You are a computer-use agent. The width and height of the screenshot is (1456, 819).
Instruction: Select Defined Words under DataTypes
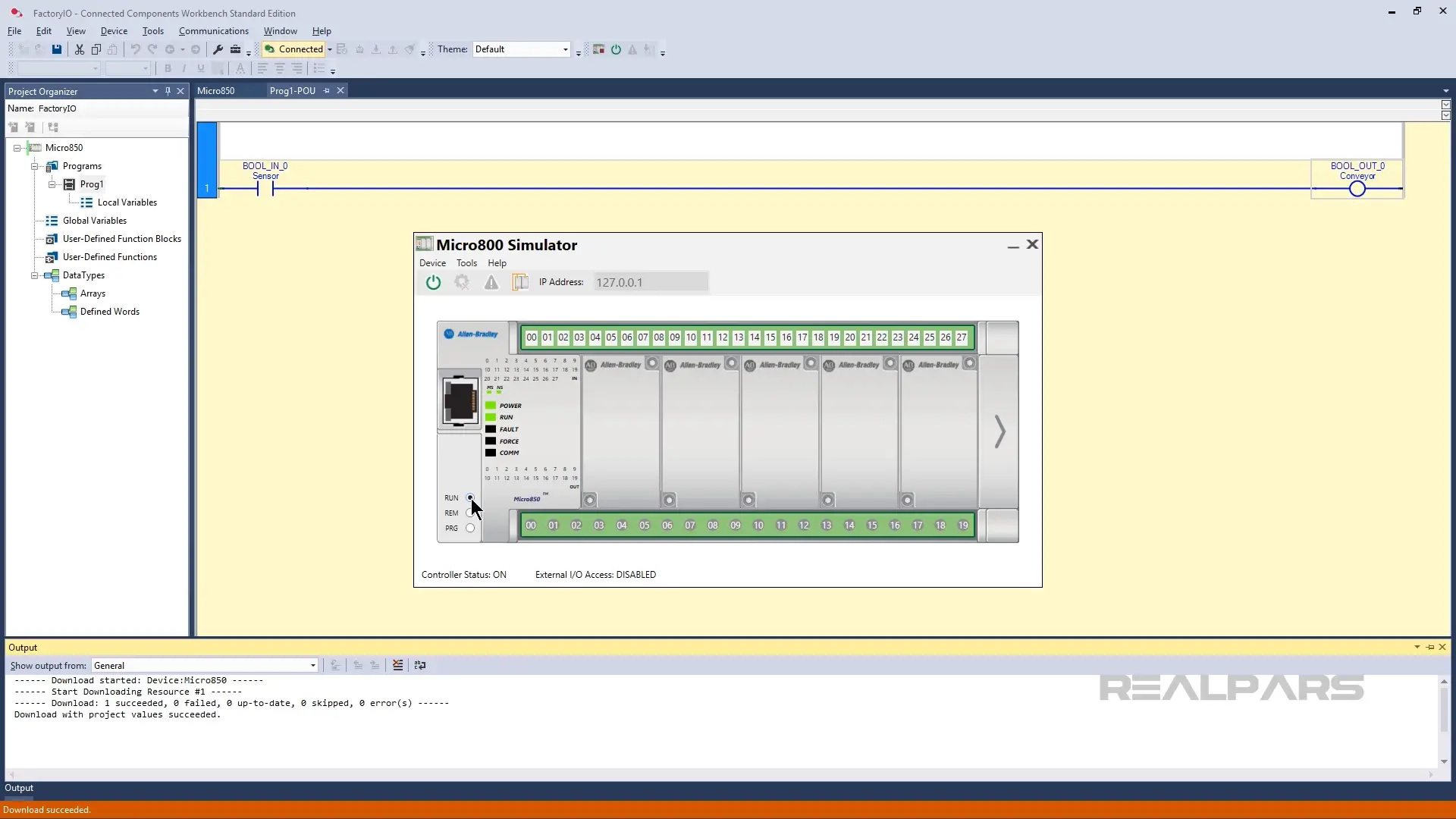[110, 312]
